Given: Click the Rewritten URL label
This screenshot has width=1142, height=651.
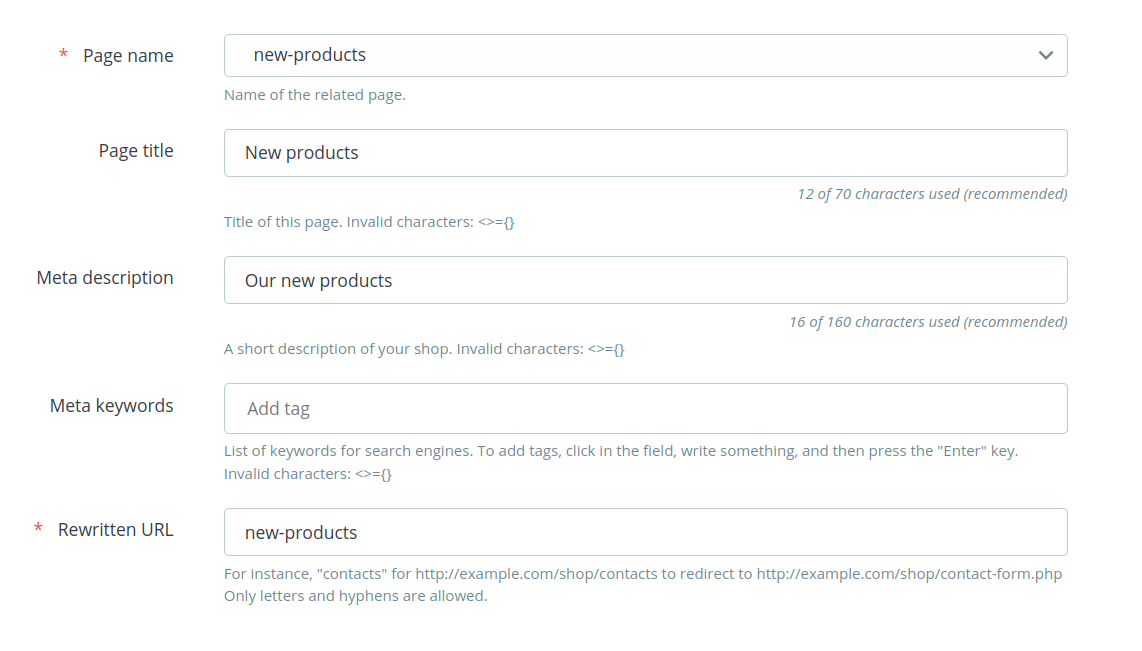Looking at the screenshot, I should tap(116, 529).
